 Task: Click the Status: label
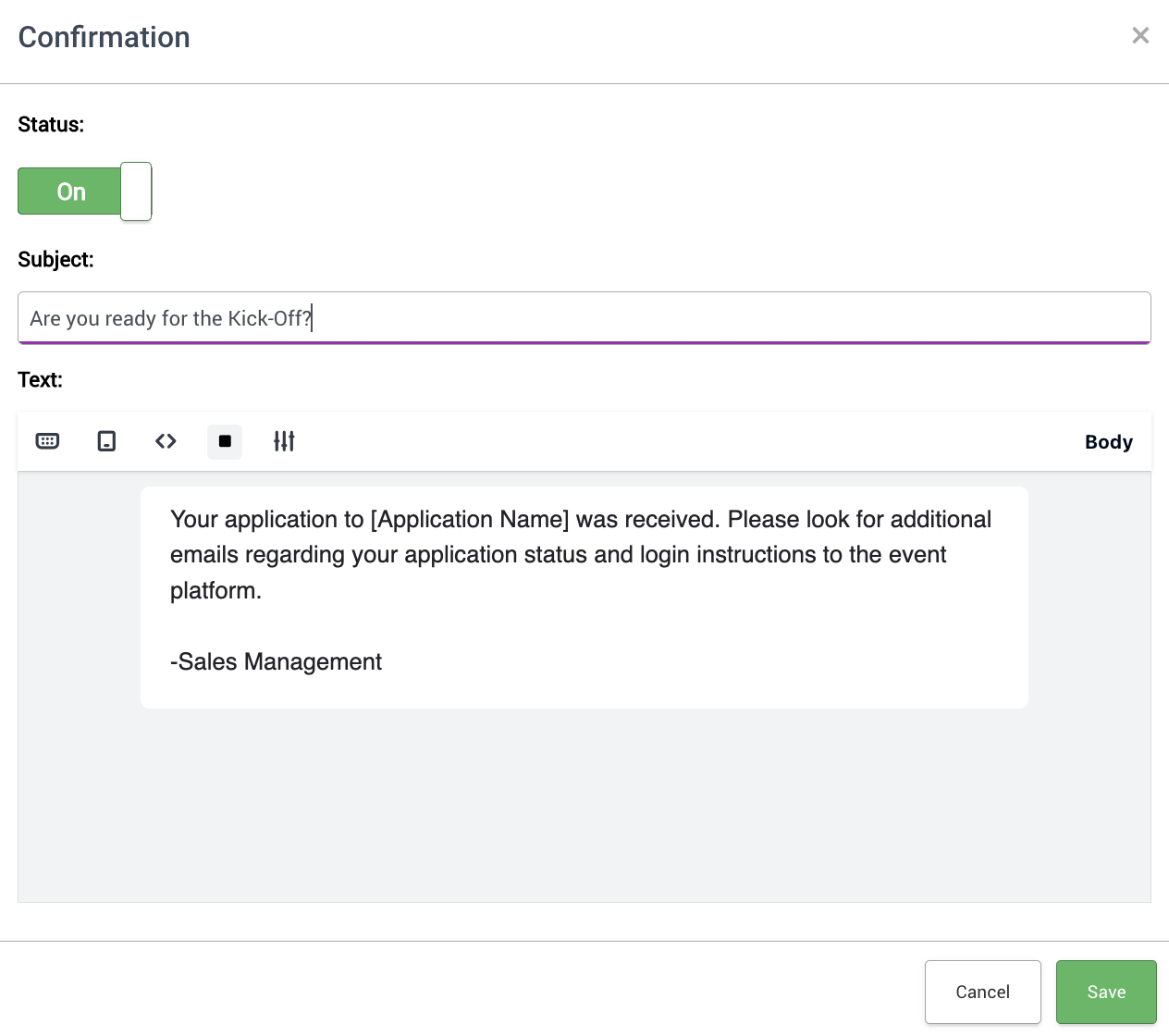click(x=51, y=125)
